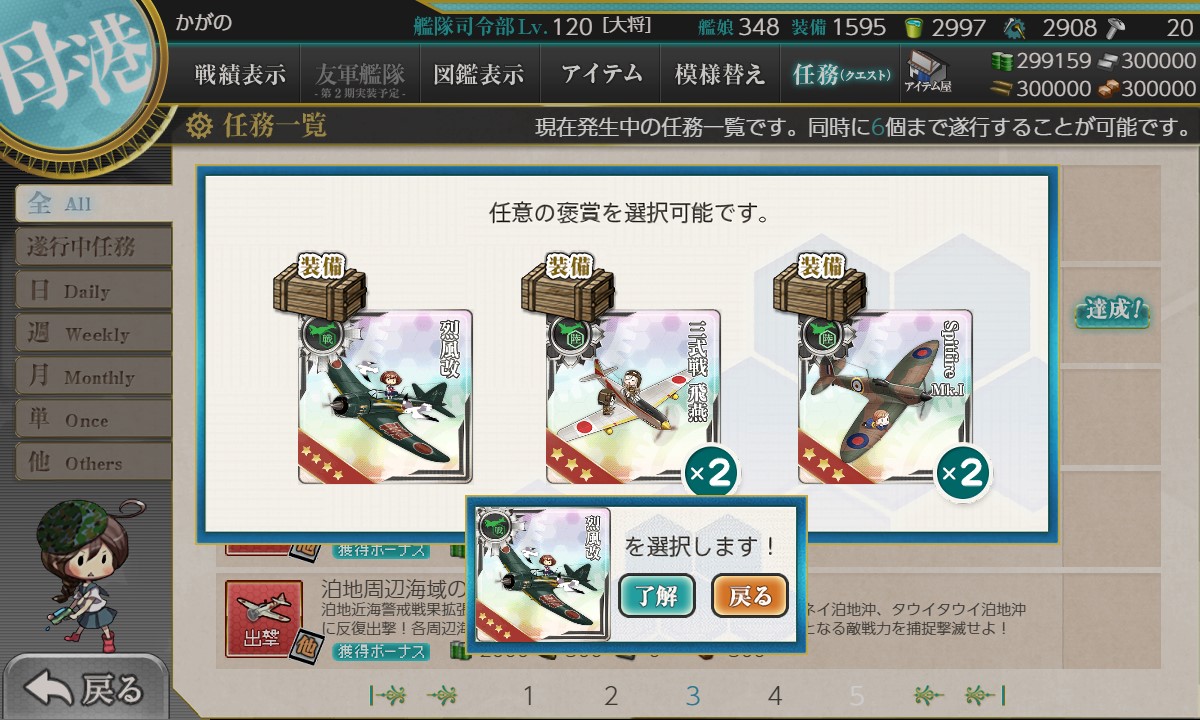This screenshot has width=1200, height=720.
Task: Return using the bottom-left 戻る arrow
Action: point(85,688)
